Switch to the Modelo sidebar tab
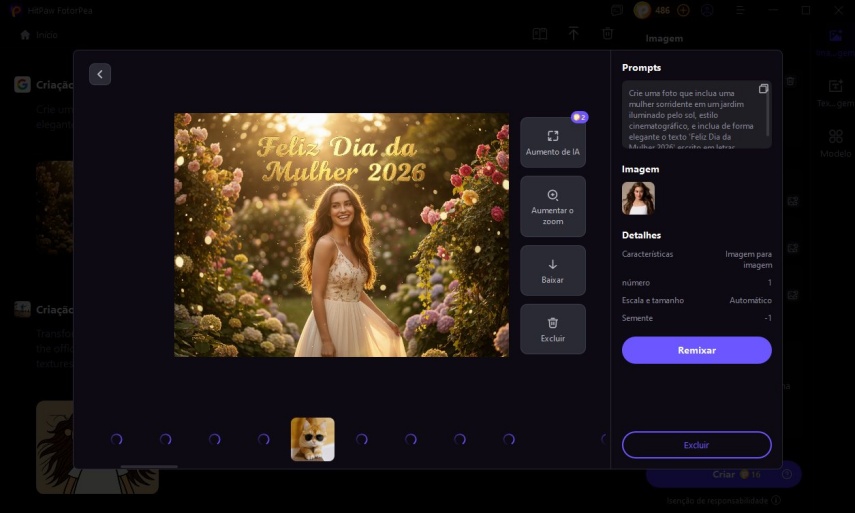855x513 pixels. click(835, 143)
